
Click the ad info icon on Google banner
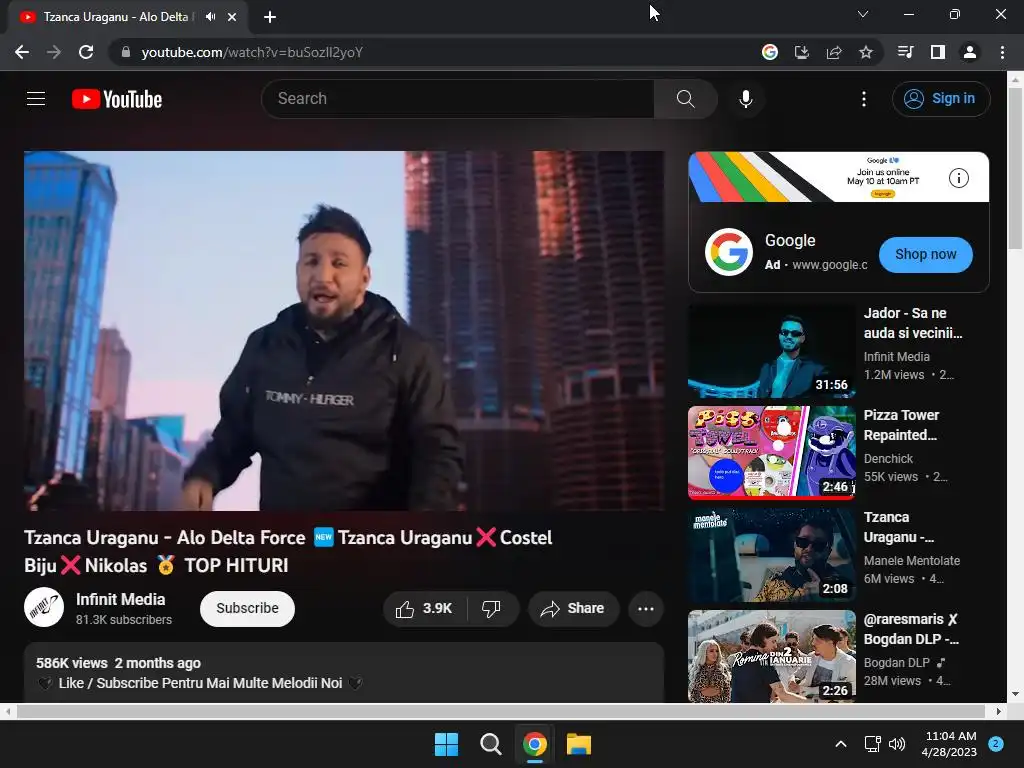pyautogui.click(x=958, y=178)
